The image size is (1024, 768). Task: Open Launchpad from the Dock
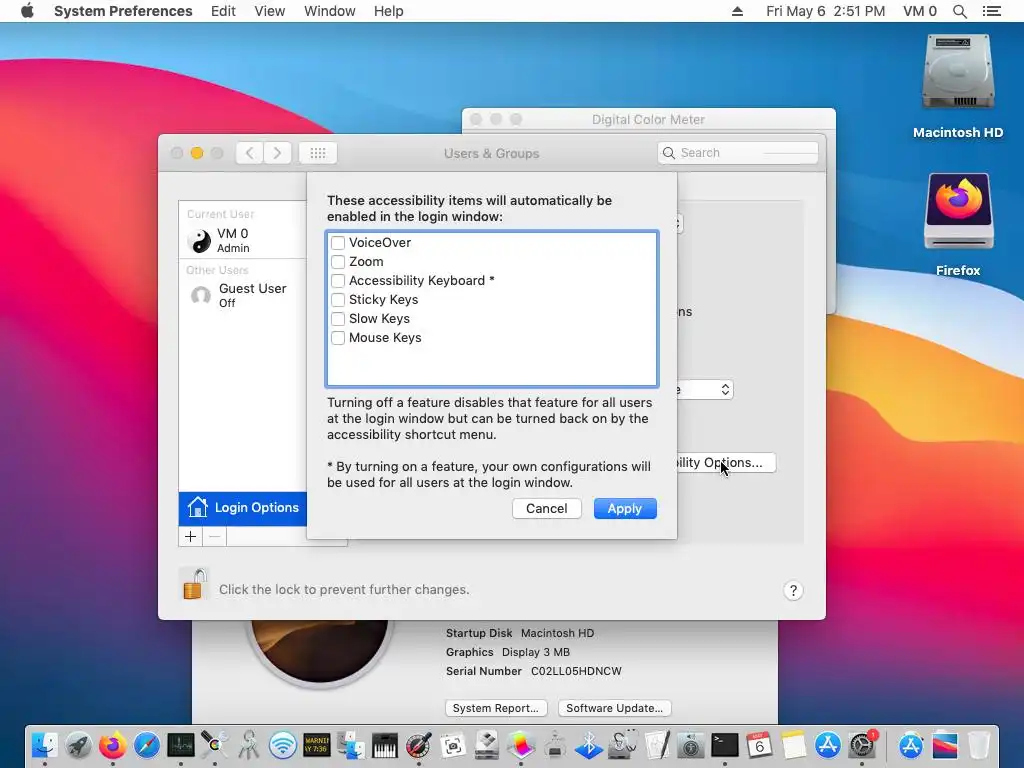(x=78, y=745)
